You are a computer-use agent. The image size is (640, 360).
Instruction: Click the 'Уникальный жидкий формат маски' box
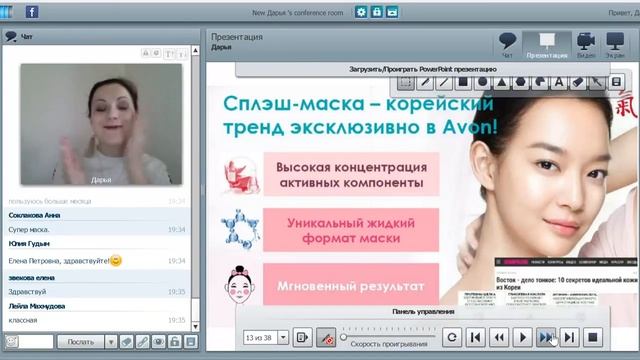[351, 230]
